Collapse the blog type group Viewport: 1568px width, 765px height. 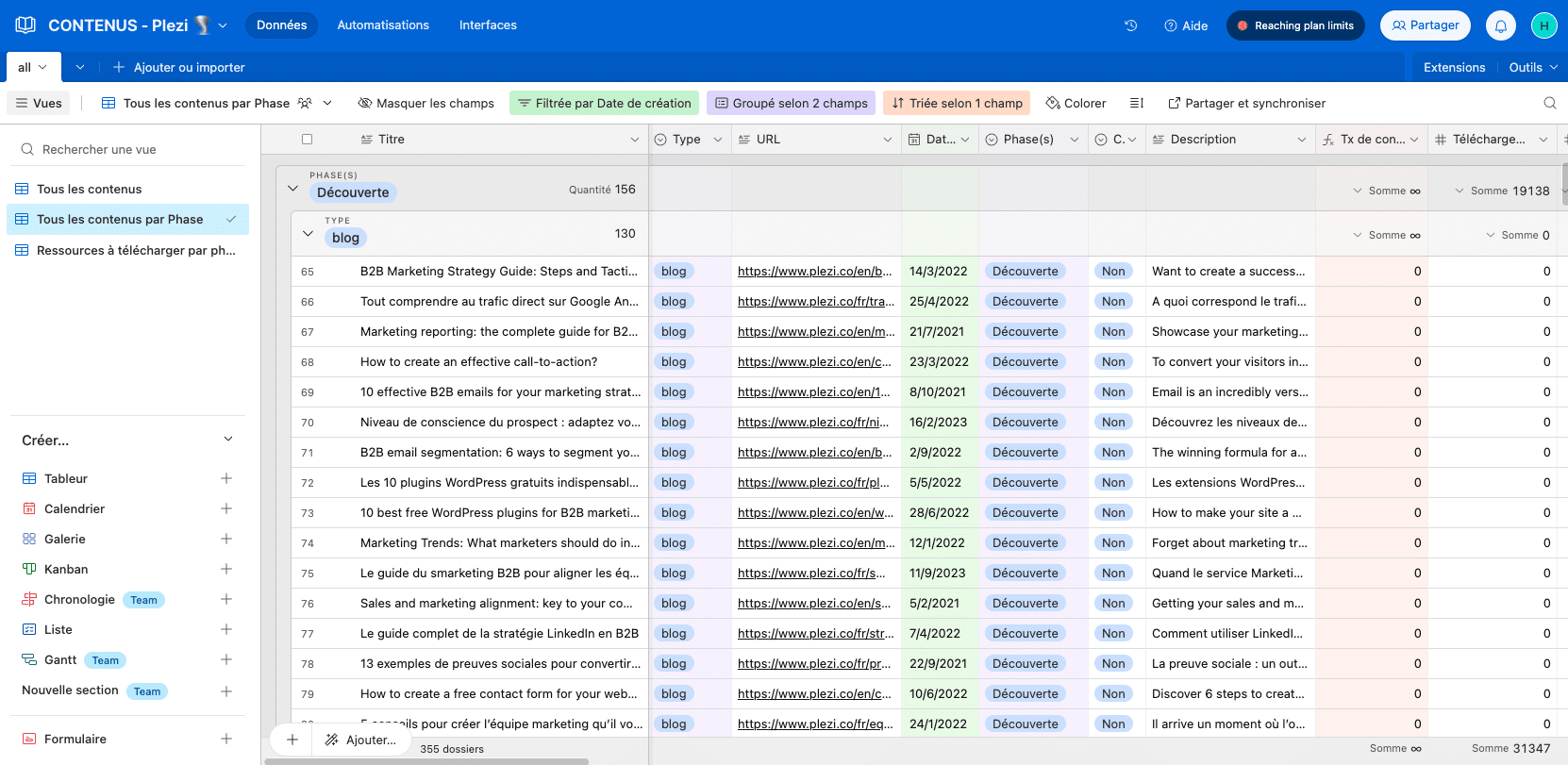[308, 233]
